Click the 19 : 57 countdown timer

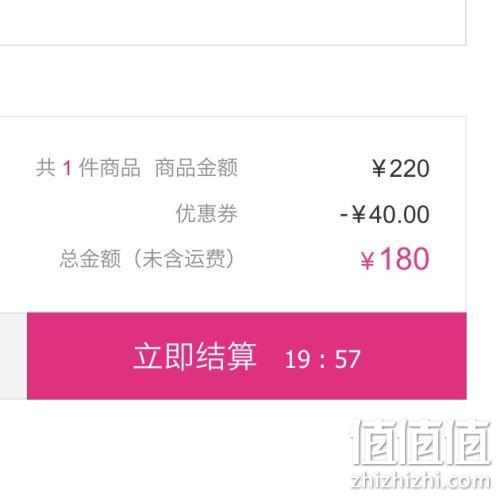click(323, 359)
